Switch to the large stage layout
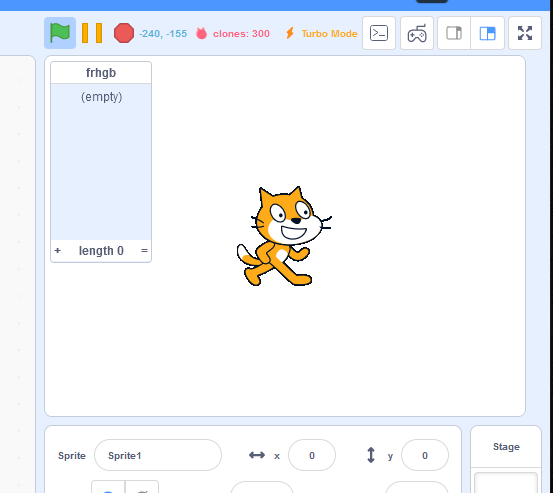 pos(487,33)
